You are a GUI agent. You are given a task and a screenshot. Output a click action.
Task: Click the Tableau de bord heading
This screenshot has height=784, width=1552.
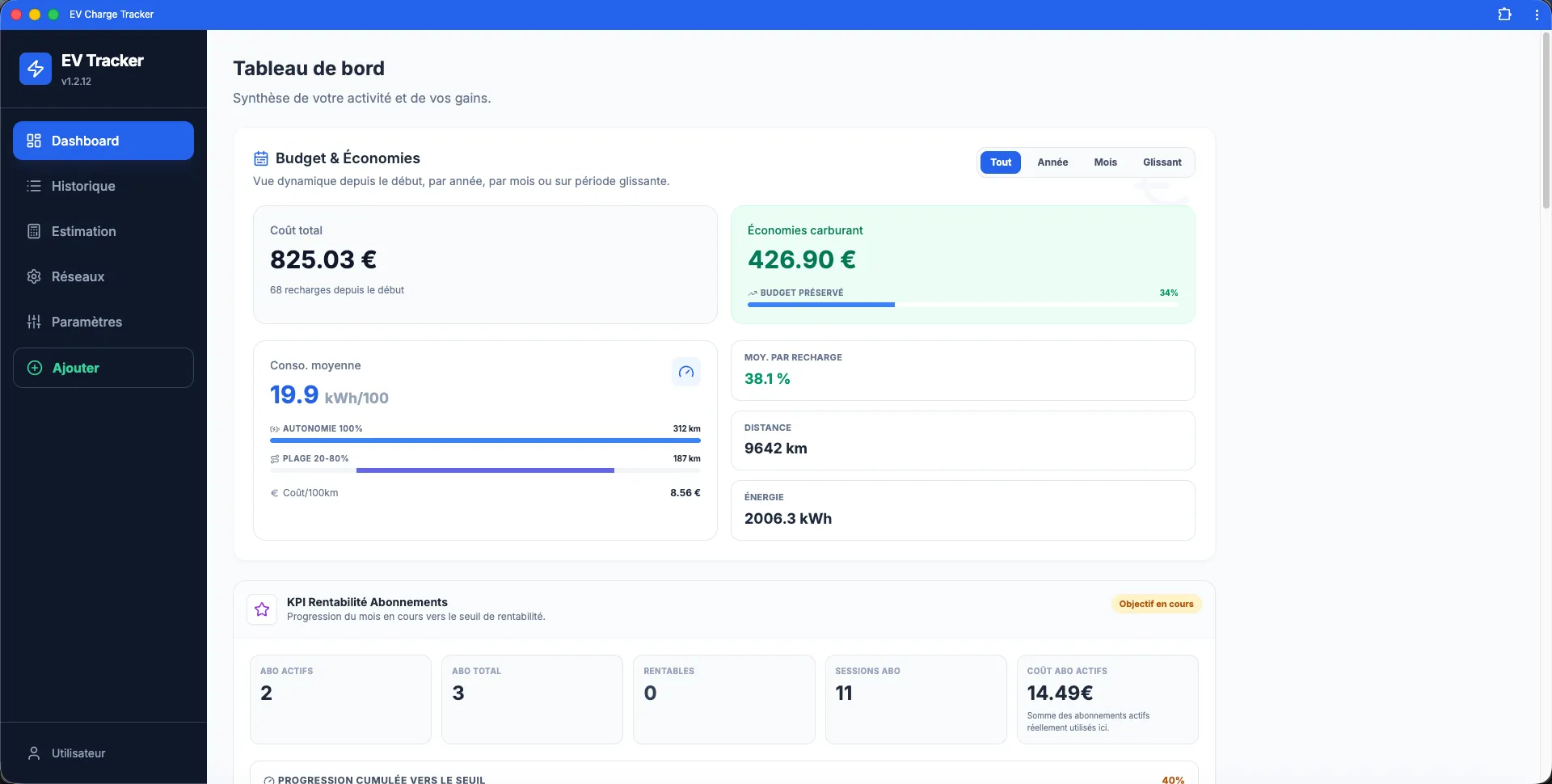coord(309,69)
